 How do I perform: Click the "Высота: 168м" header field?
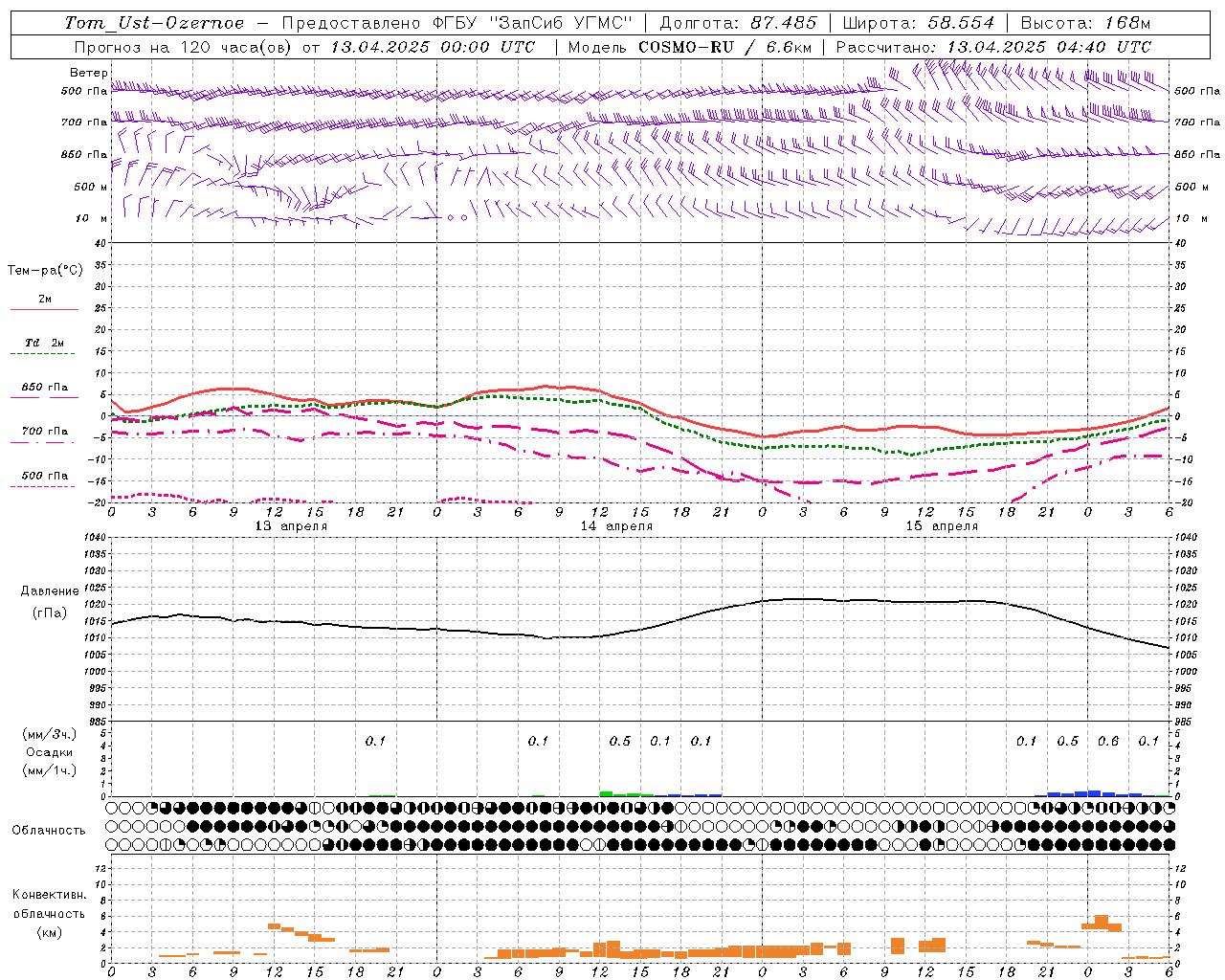click(x=1085, y=23)
